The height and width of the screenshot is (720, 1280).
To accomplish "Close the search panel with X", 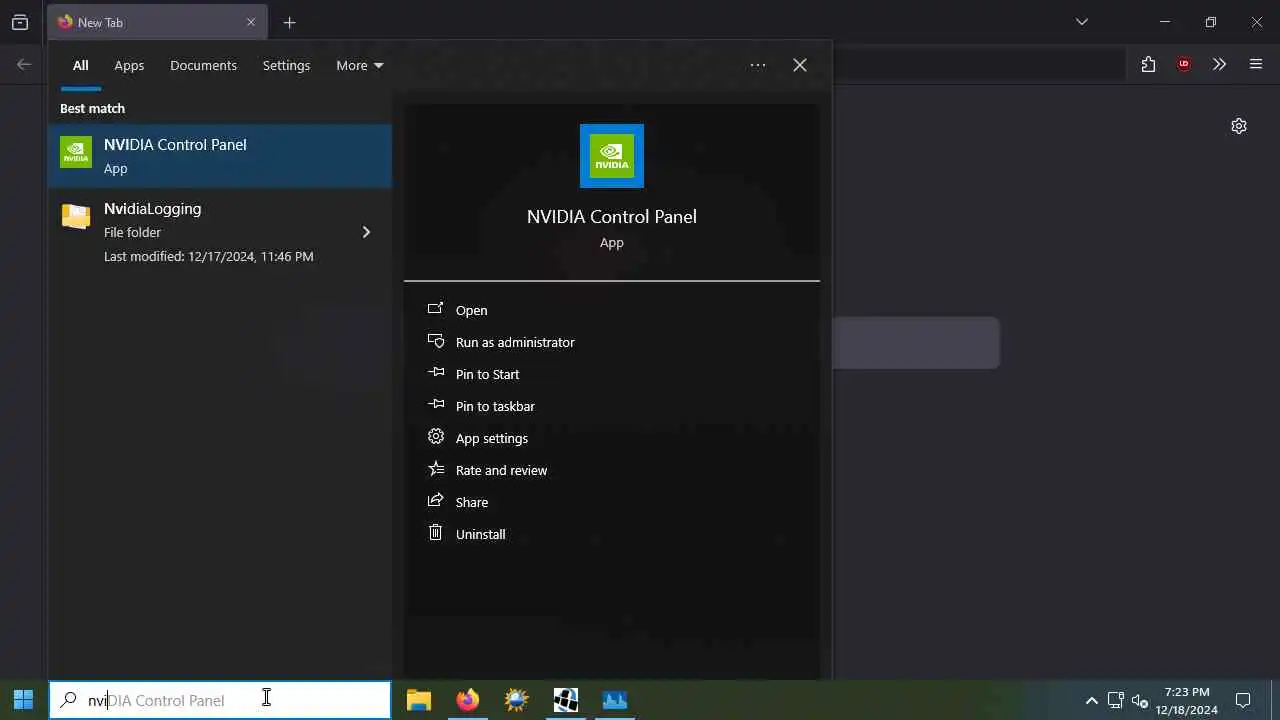I will click(800, 65).
